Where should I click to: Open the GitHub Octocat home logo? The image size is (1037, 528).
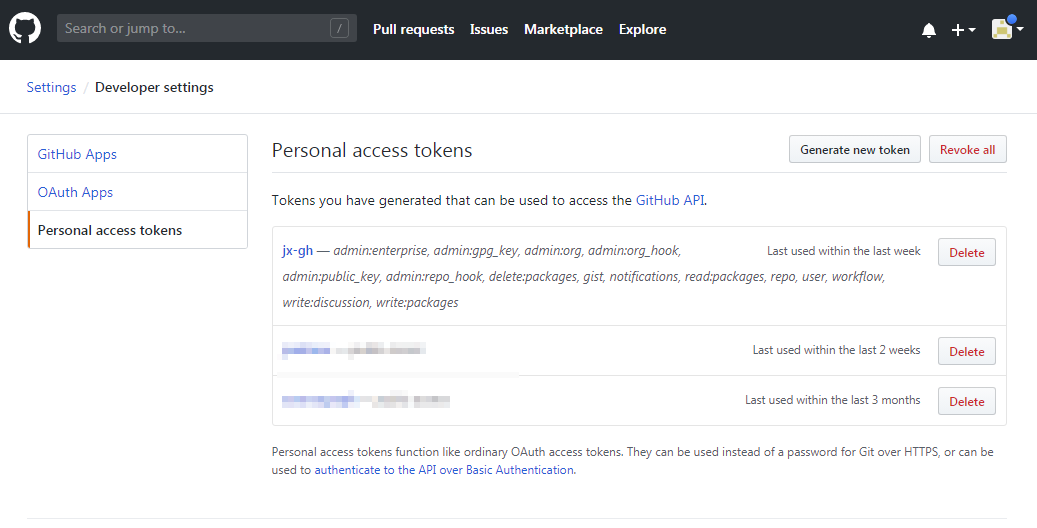click(25, 28)
